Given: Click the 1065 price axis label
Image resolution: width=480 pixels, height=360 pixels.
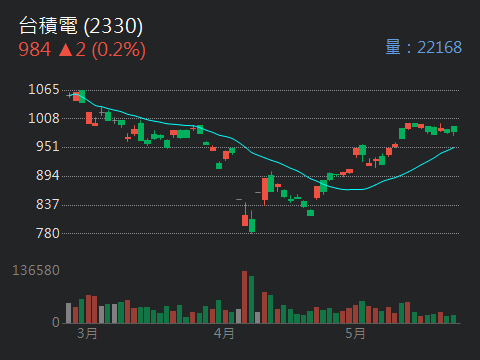Looking at the screenshot, I should pos(44,89).
